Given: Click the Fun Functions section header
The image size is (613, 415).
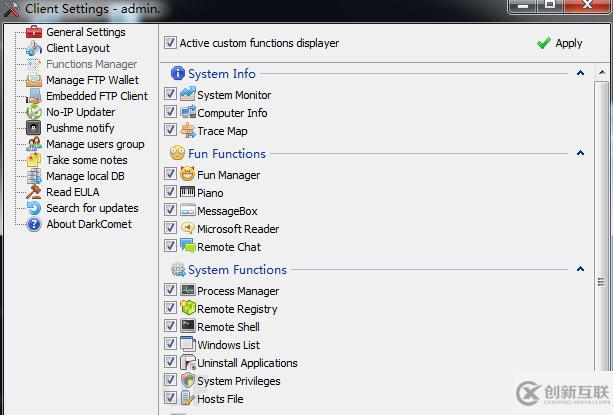Looking at the screenshot, I should (x=227, y=154).
